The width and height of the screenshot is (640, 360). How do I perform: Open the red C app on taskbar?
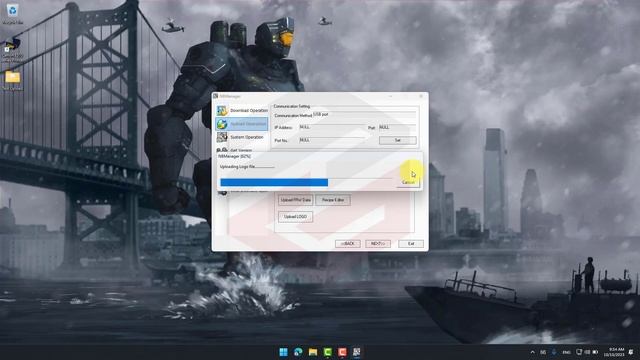[342, 352]
